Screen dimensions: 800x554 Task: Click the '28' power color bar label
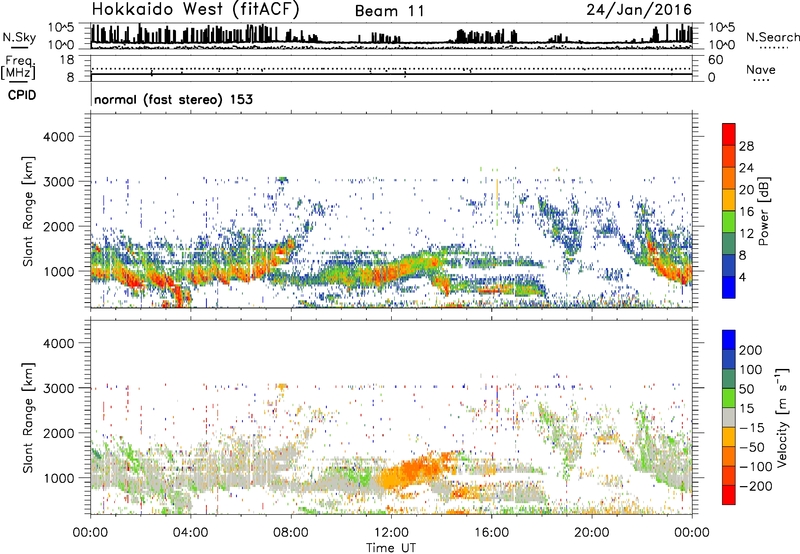746,146
